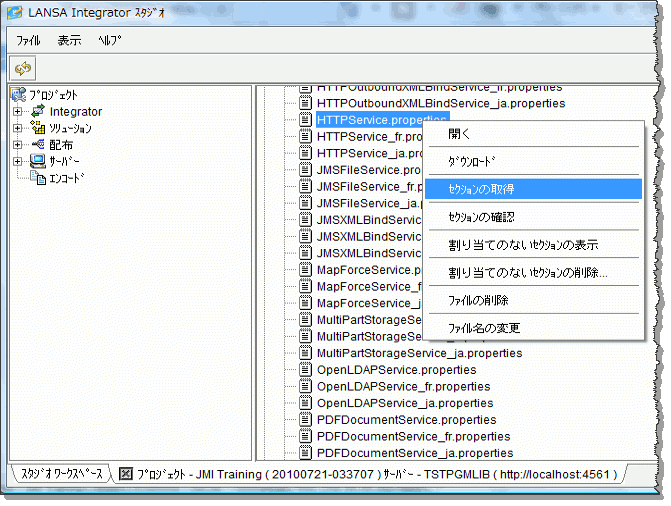Click the エンコード document icon
This screenshot has width=671, height=506.
point(38,178)
